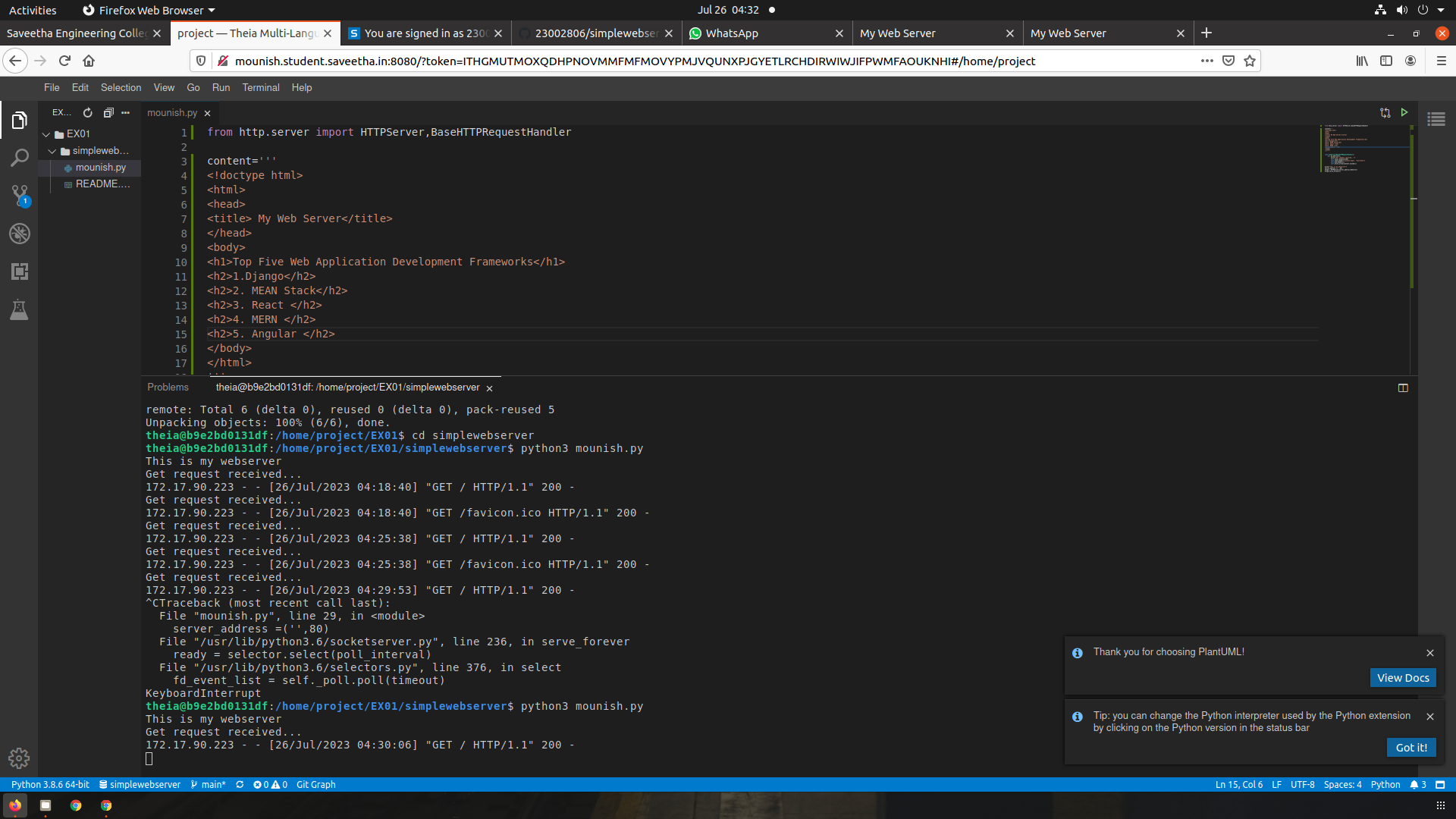Open the settings gear in sidebar
The height and width of the screenshot is (819, 1456).
tap(19, 758)
